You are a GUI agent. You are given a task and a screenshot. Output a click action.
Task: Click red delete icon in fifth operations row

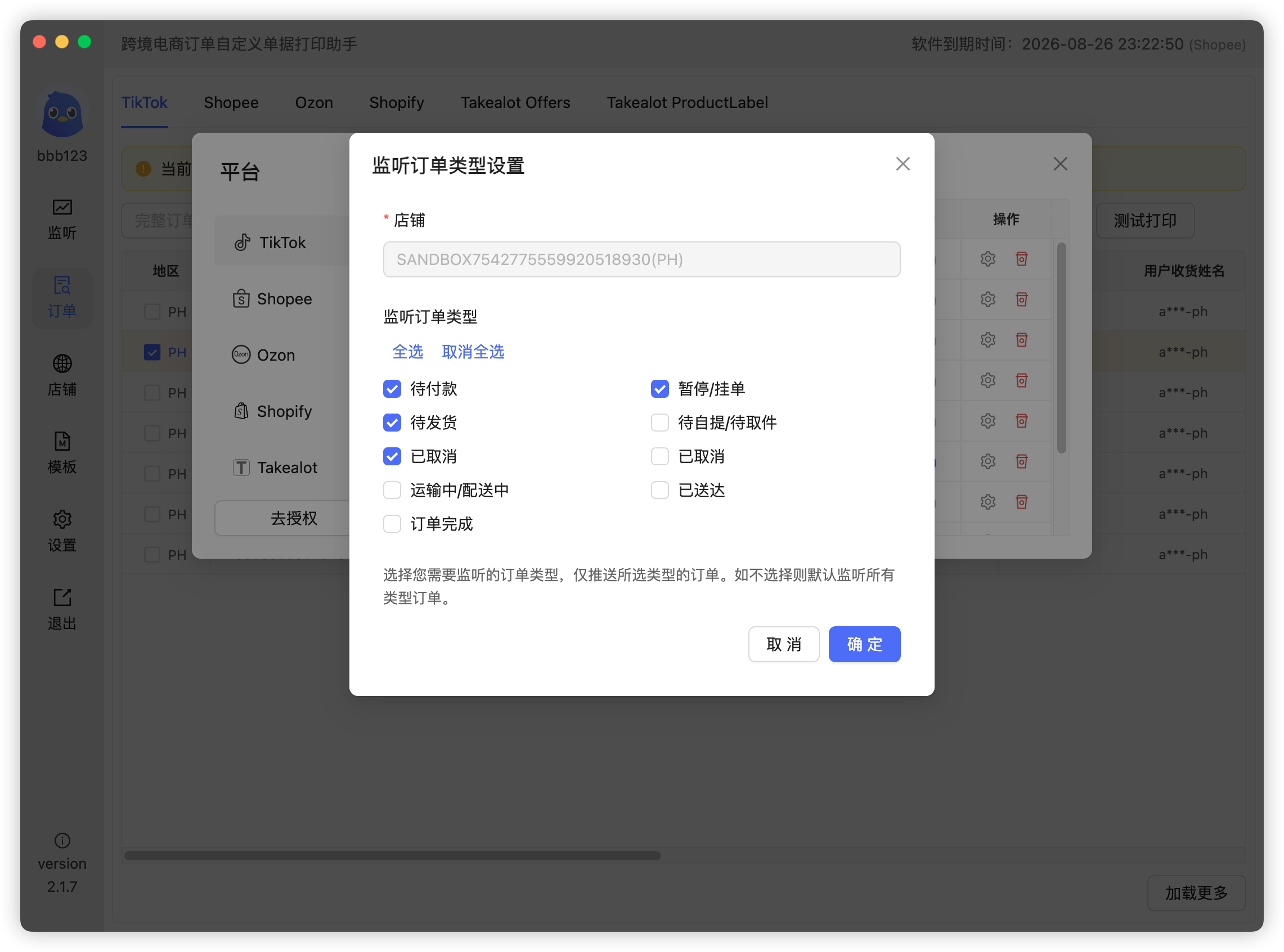[1021, 421]
